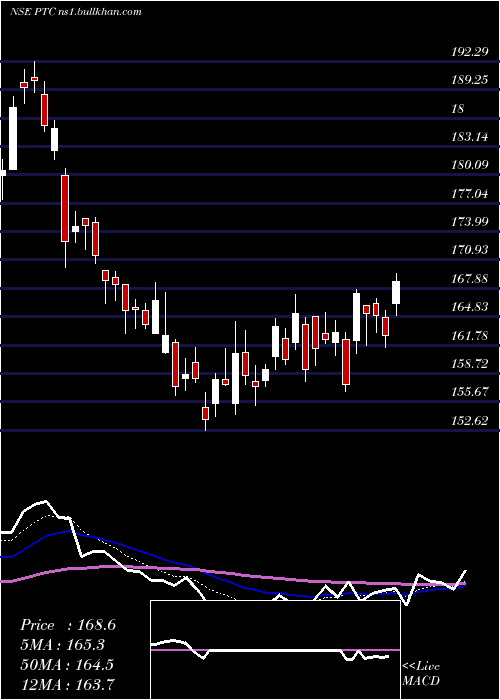The image size is (500, 700).
Task: Click the 180.09 price level label
Action: pos(469,166)
